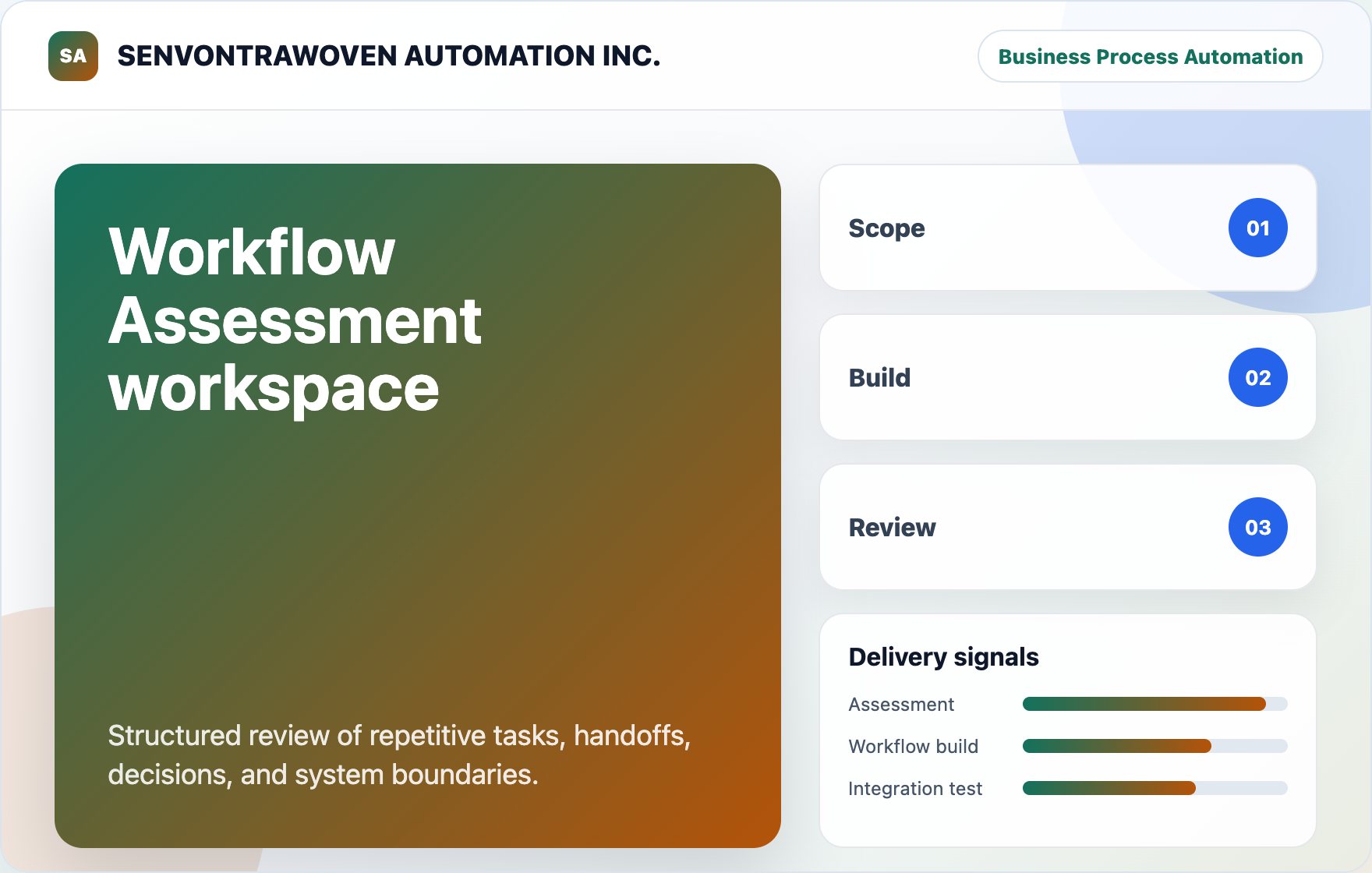Click the Structured review description text
1372x873 pixels.
tap(399, 755)
